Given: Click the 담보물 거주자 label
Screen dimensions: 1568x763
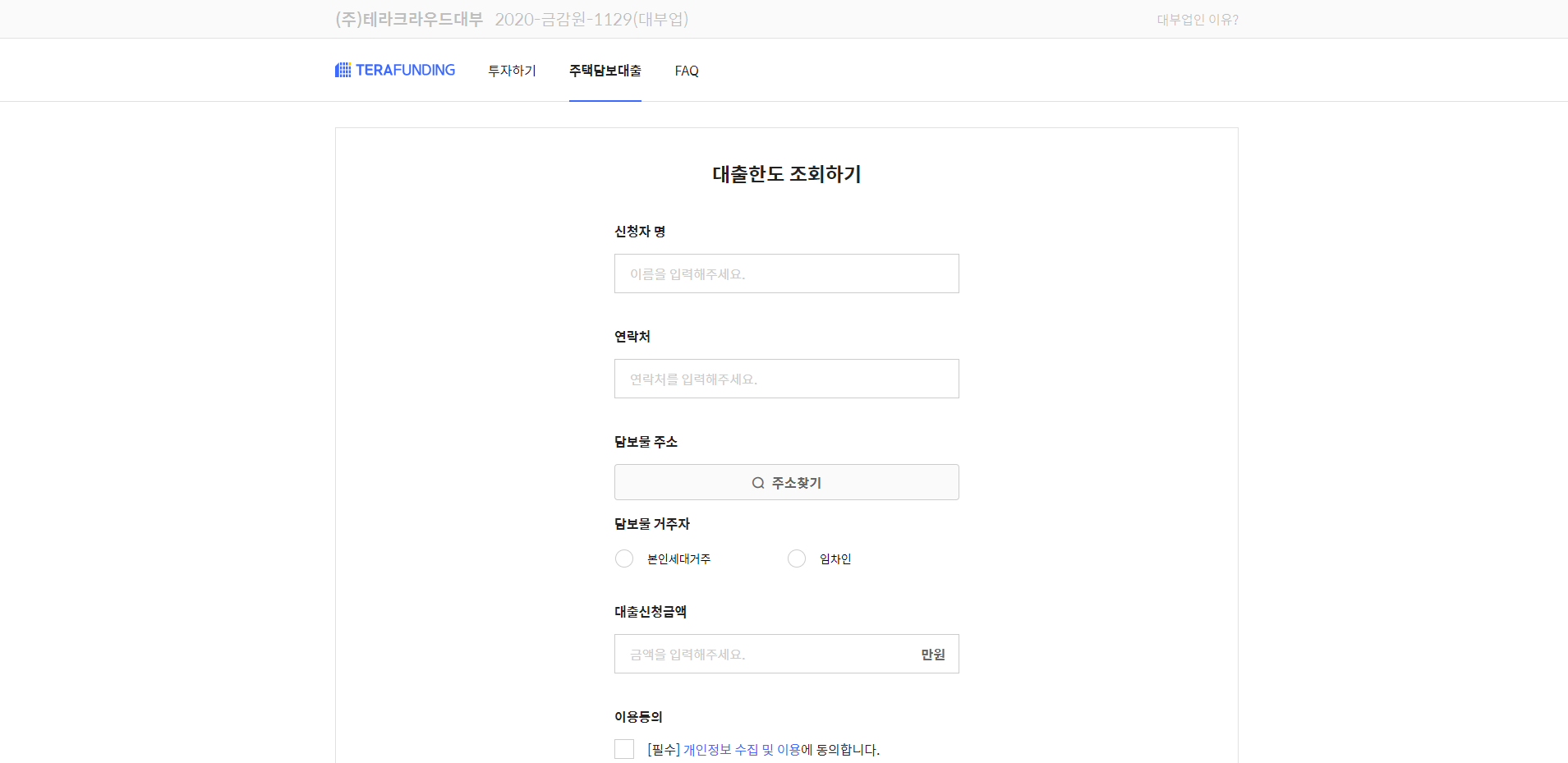Looking at the screenshot, I should 652,524.
